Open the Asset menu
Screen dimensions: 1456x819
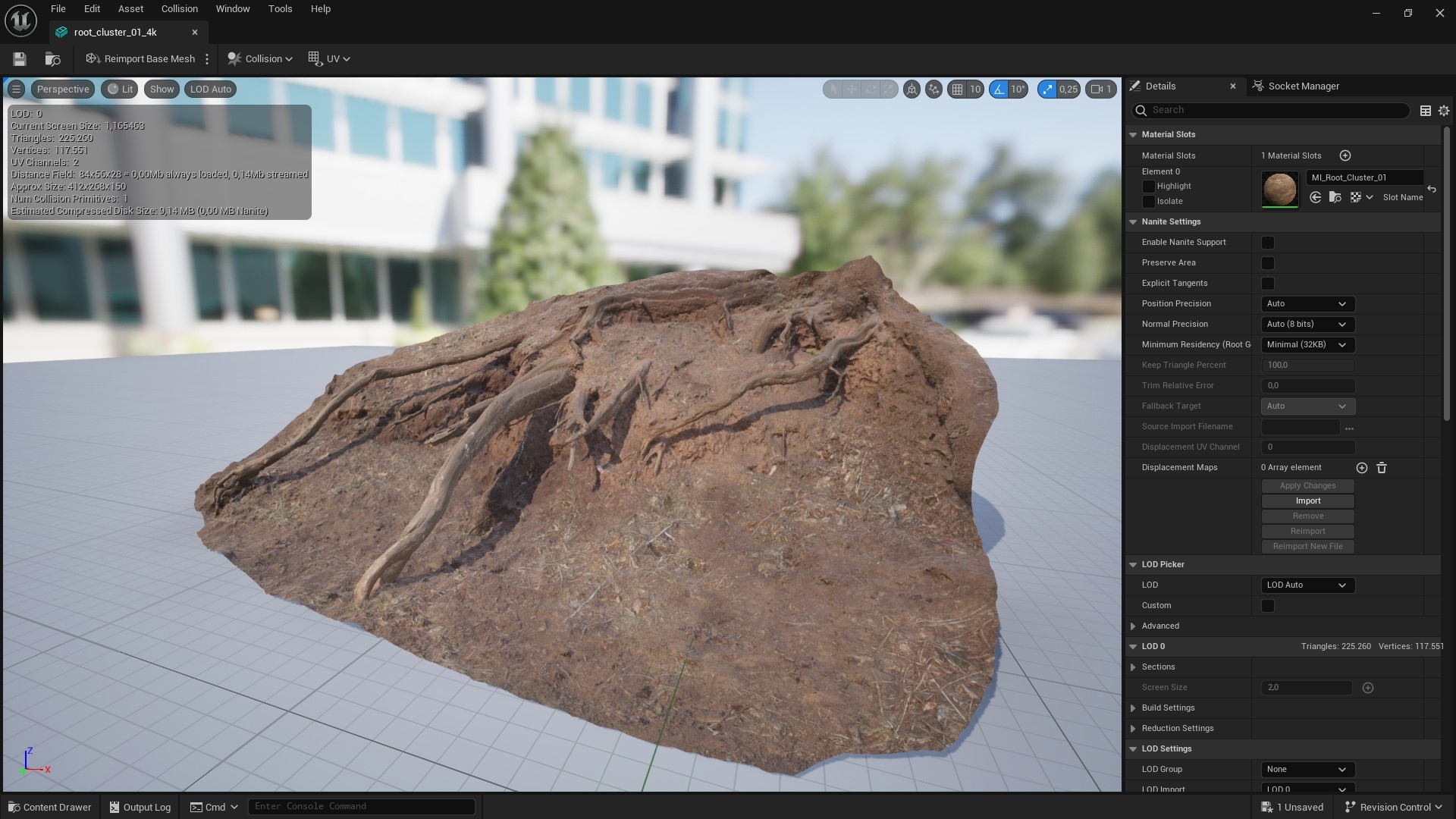point(130,8)
